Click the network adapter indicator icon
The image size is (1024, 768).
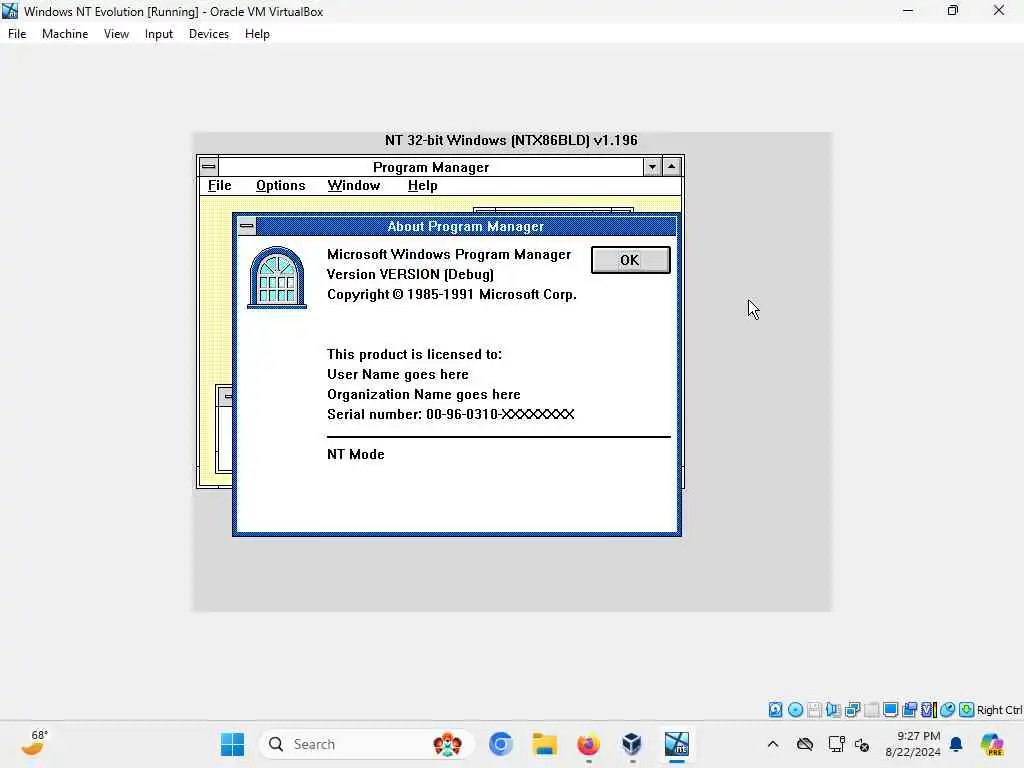click(x=852, y=710)
